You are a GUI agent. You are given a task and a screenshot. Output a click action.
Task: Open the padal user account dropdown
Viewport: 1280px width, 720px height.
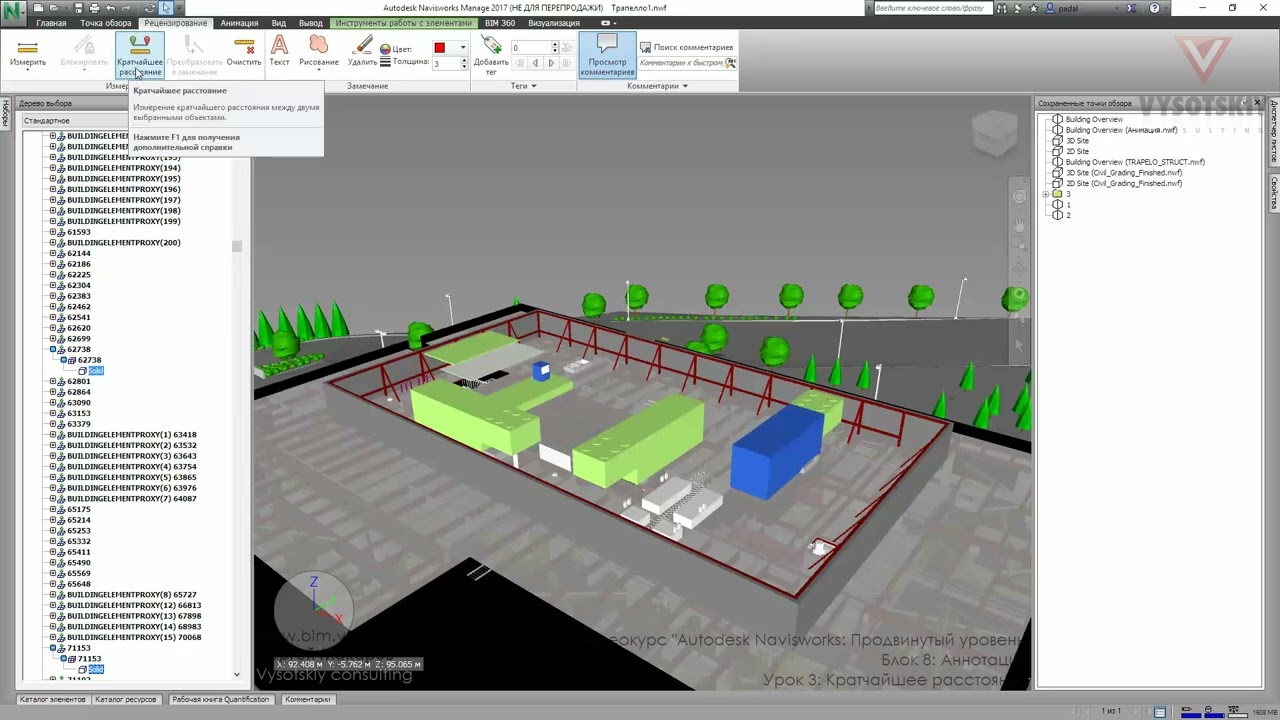1084,8
